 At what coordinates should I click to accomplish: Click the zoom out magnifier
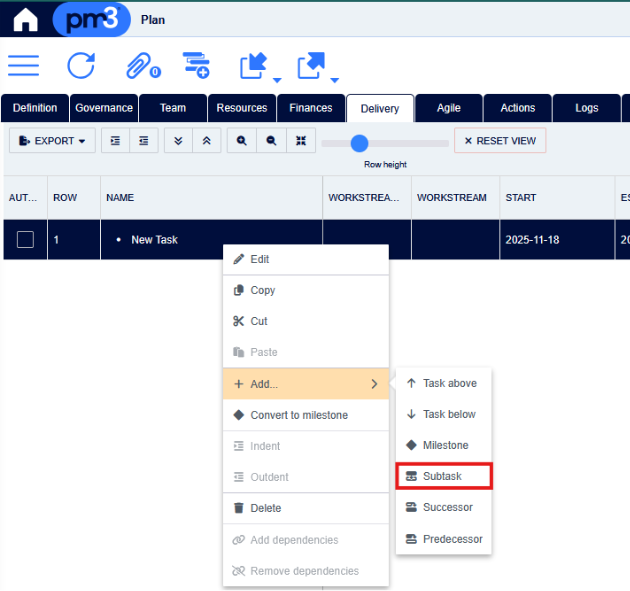tap(271, 141)
